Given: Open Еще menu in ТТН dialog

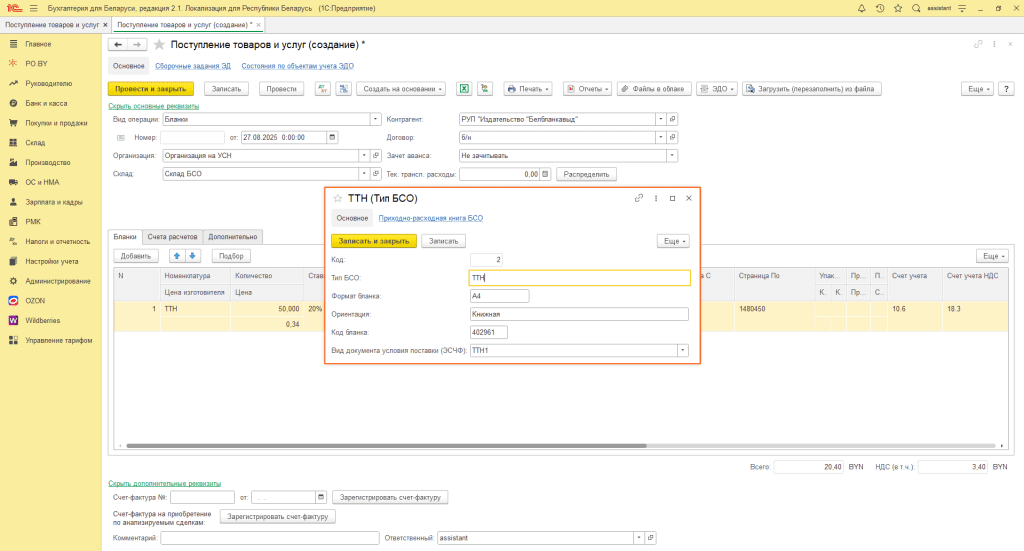Looking at the screenshot, I should tap(674, 241).
